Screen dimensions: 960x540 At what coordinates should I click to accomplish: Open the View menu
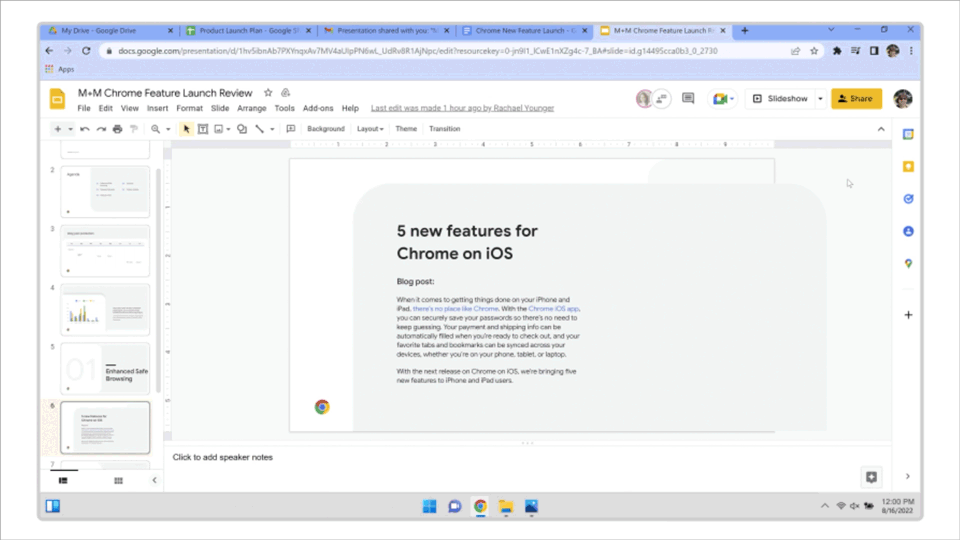(129, 108)
